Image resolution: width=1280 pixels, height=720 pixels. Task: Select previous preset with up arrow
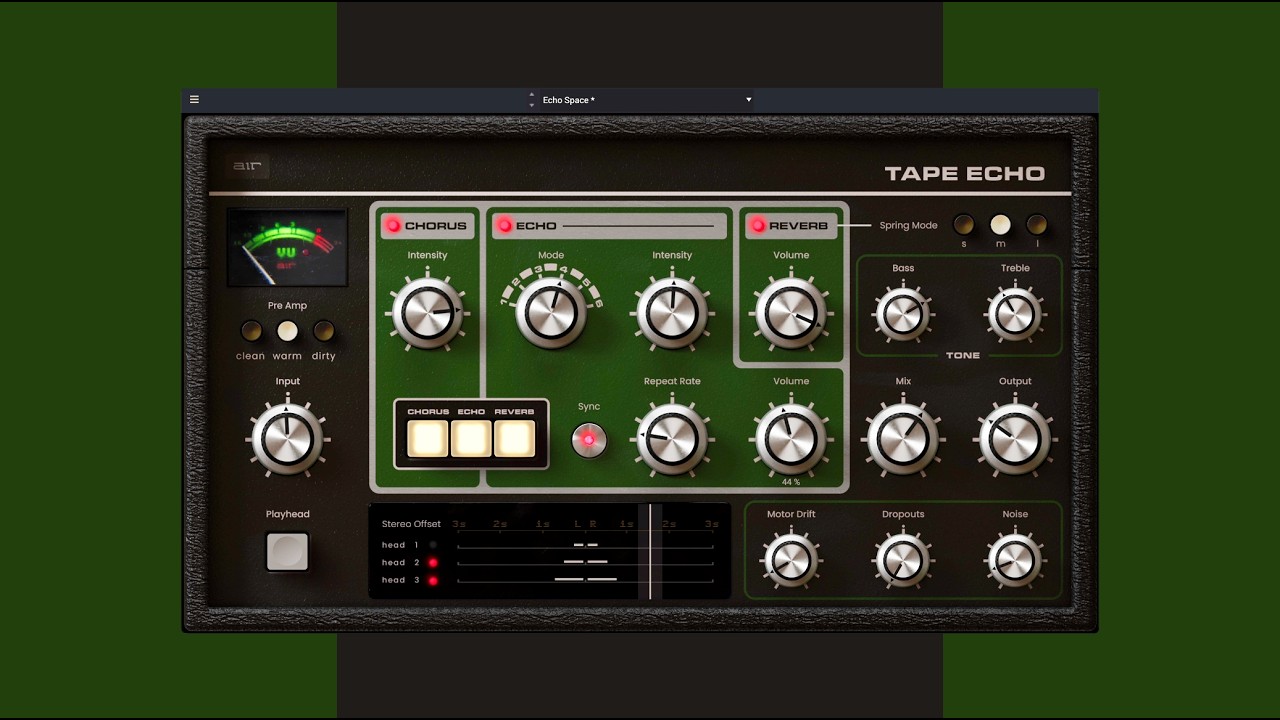coord(532,95)
